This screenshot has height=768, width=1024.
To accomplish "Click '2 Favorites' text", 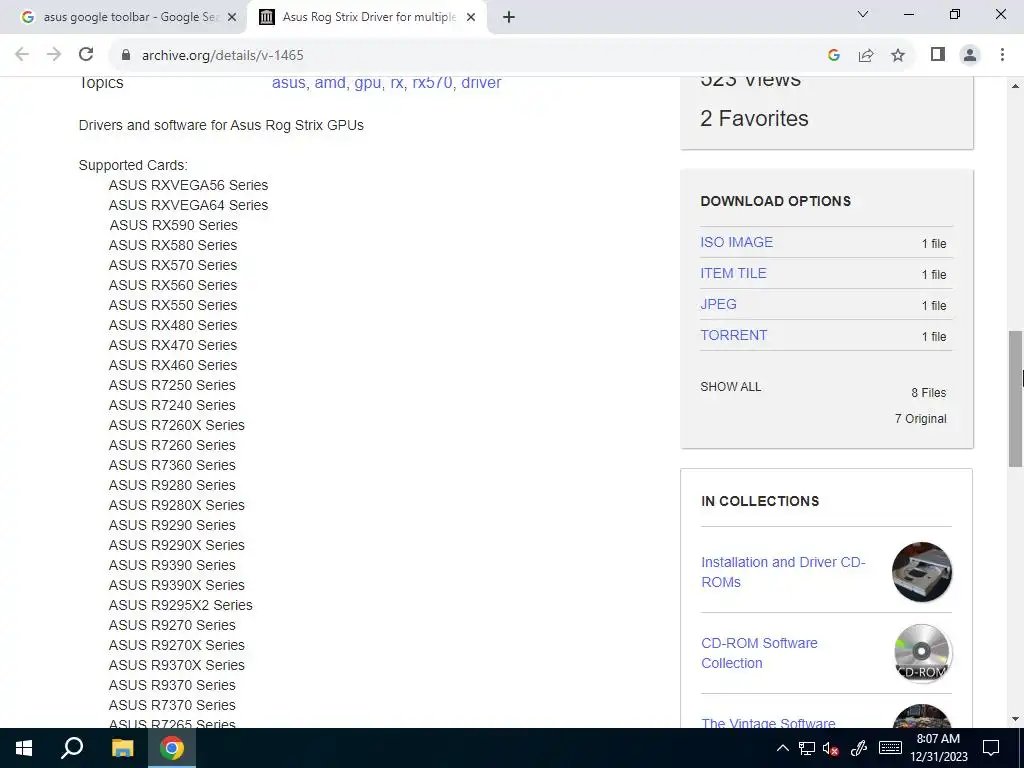I will click(x=754, y=118).
